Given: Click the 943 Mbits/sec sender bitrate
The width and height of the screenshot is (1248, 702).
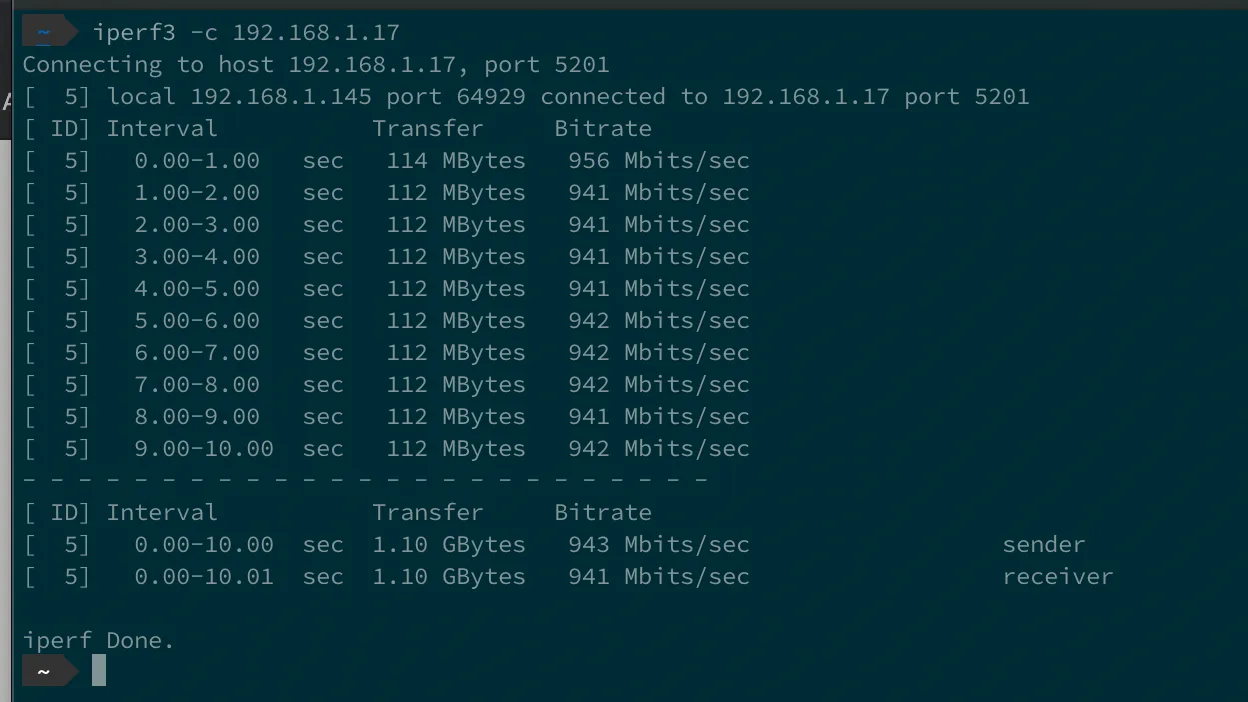Looking at the screenshot, I should pos(658,545).
